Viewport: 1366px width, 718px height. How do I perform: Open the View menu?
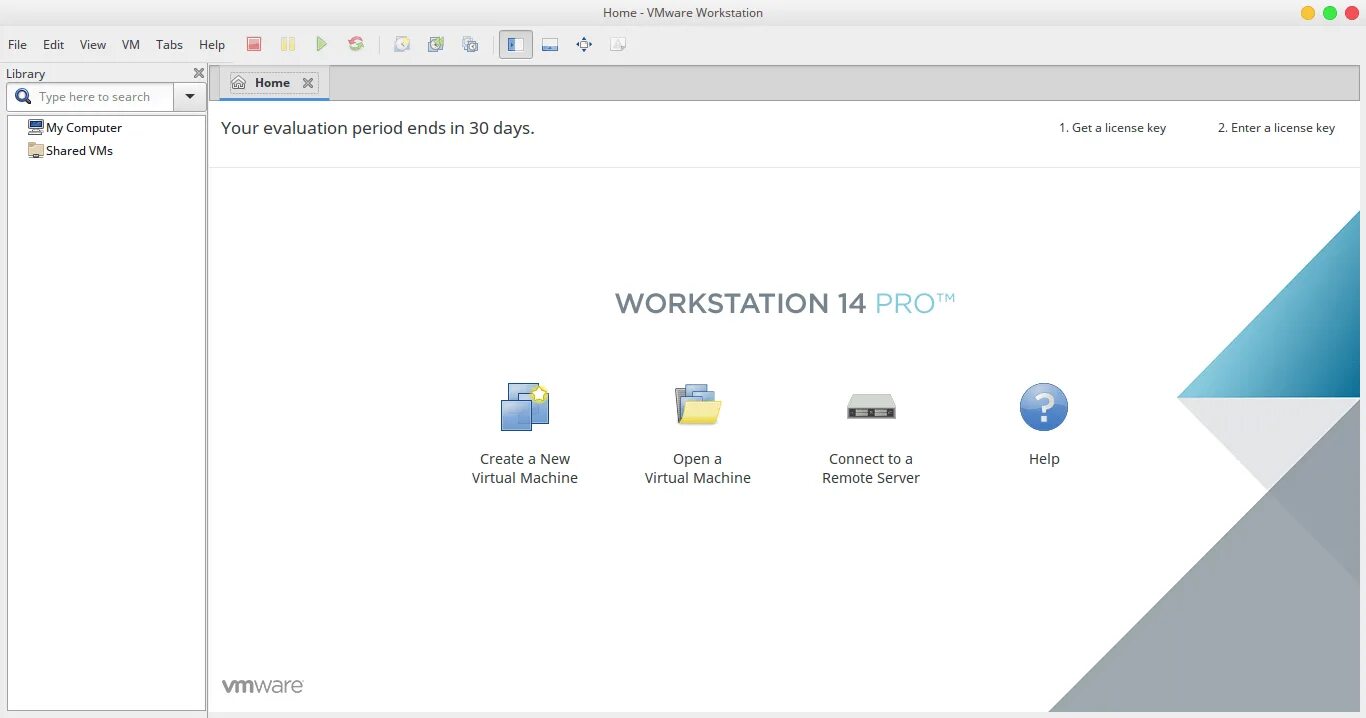coord(93,44)
